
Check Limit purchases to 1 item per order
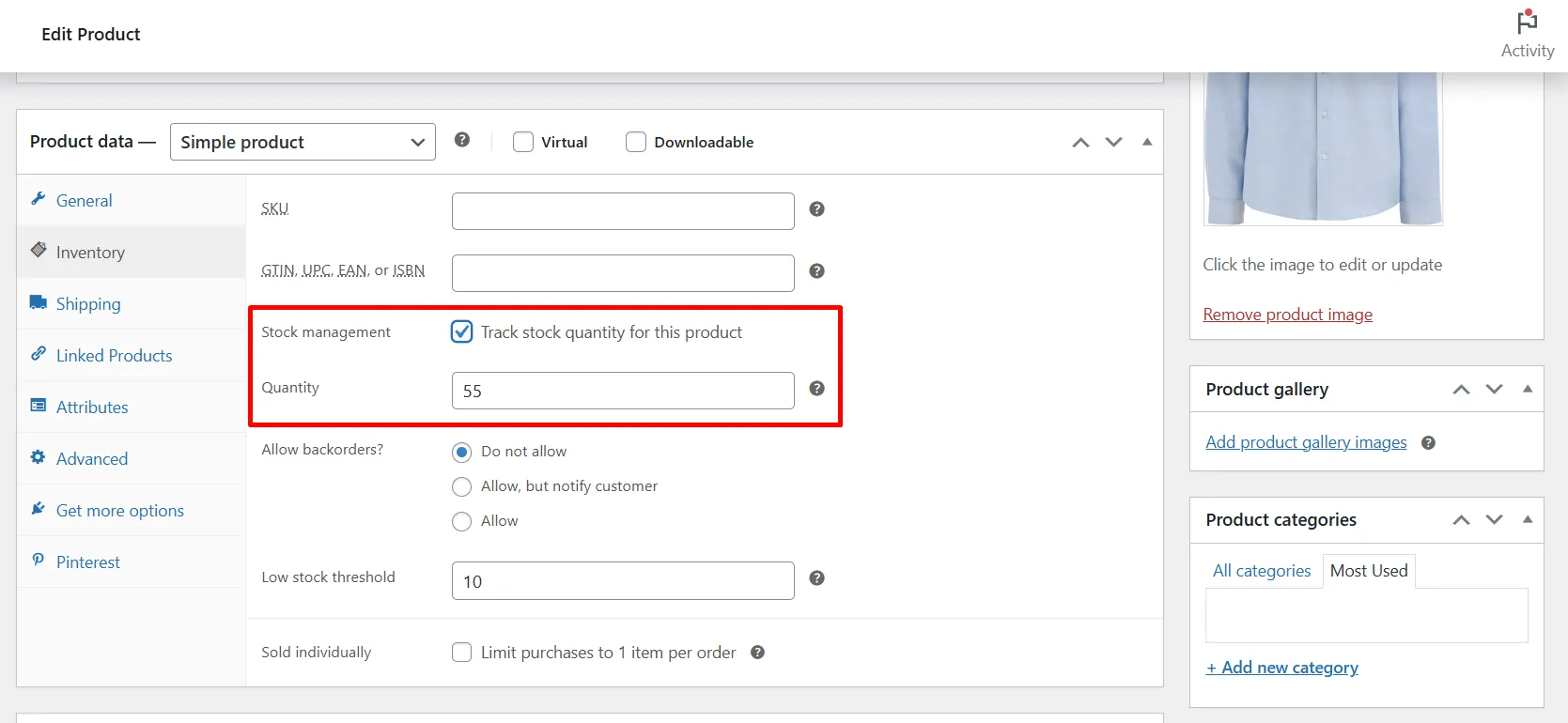(462, 653)
